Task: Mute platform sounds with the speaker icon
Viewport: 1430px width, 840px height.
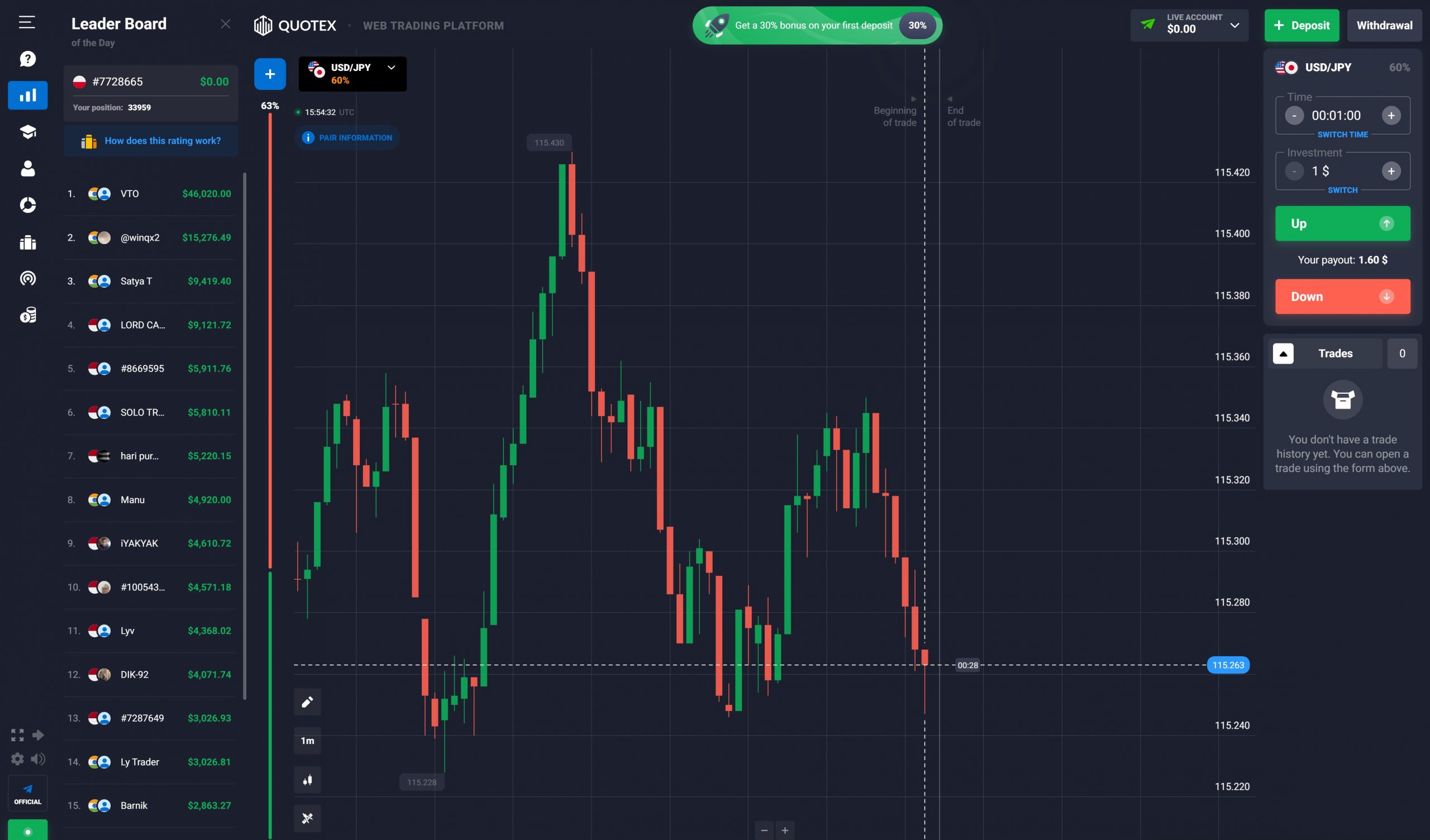Action: point(39,759)
